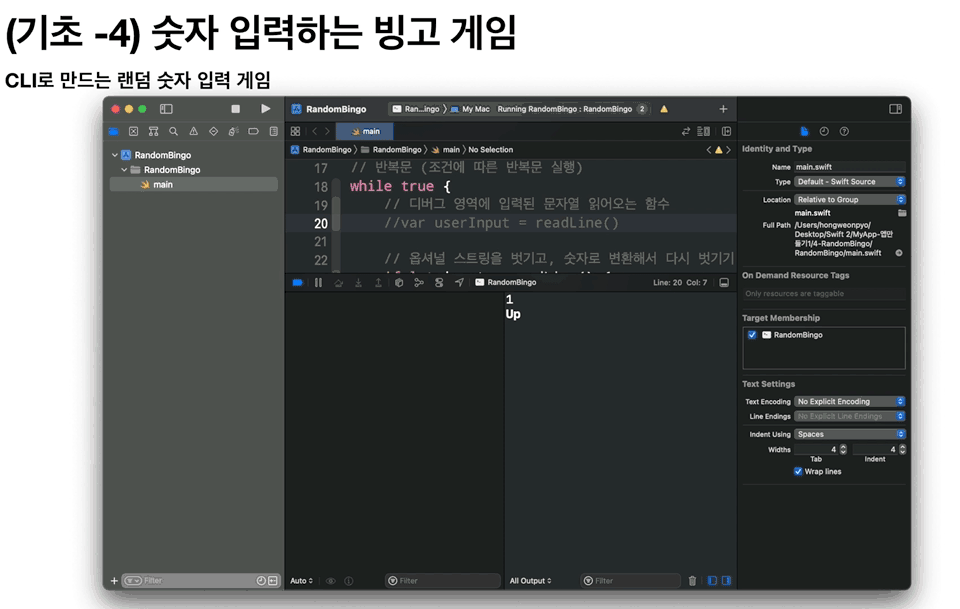The image size is (960, 609).
Task: Click No Selection in the jump bar
Action: 490,149
